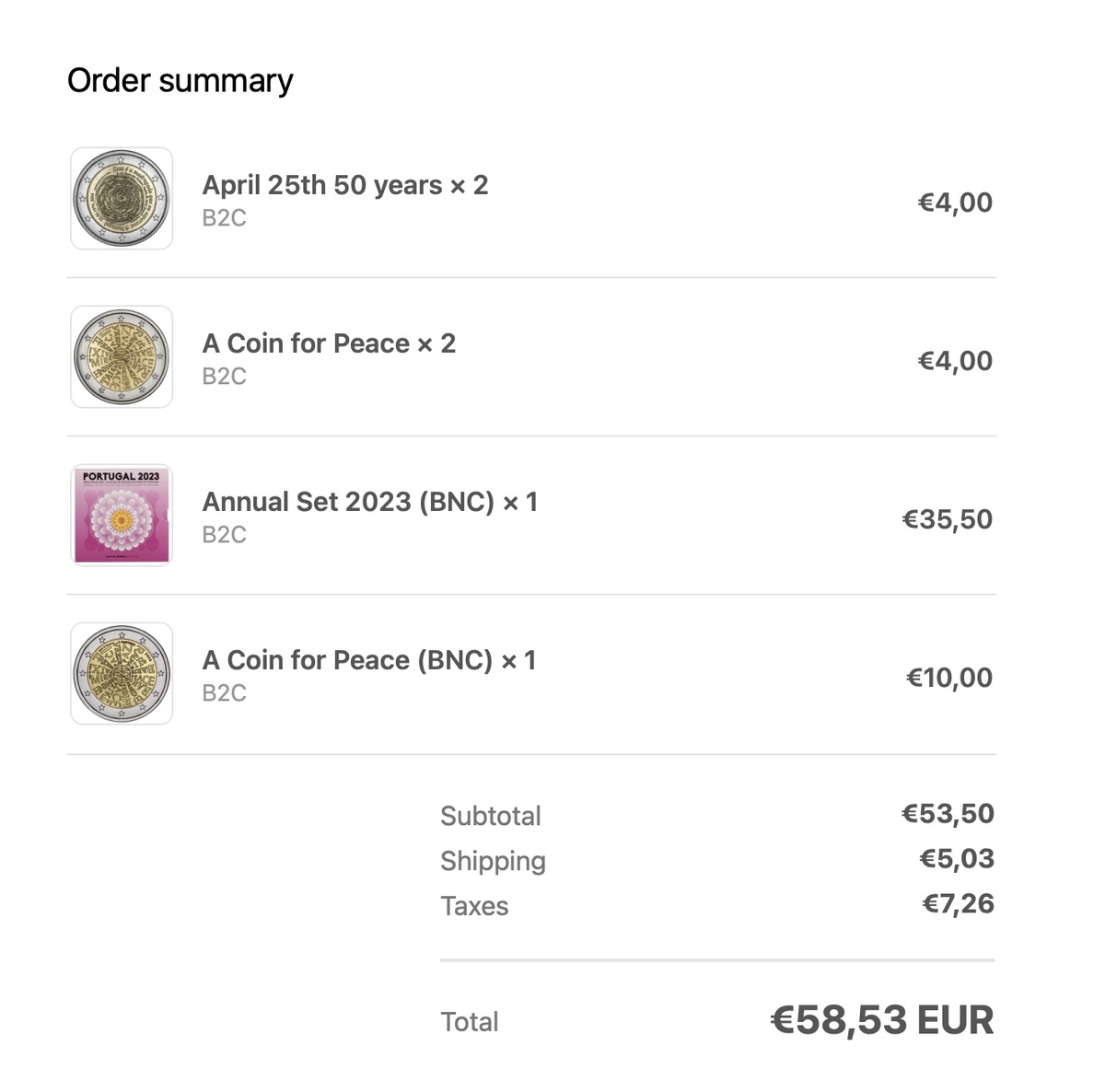Click the €58,53 EUR total amount
Viewport: 1105px width, 1092px height.
[881, 1020]
